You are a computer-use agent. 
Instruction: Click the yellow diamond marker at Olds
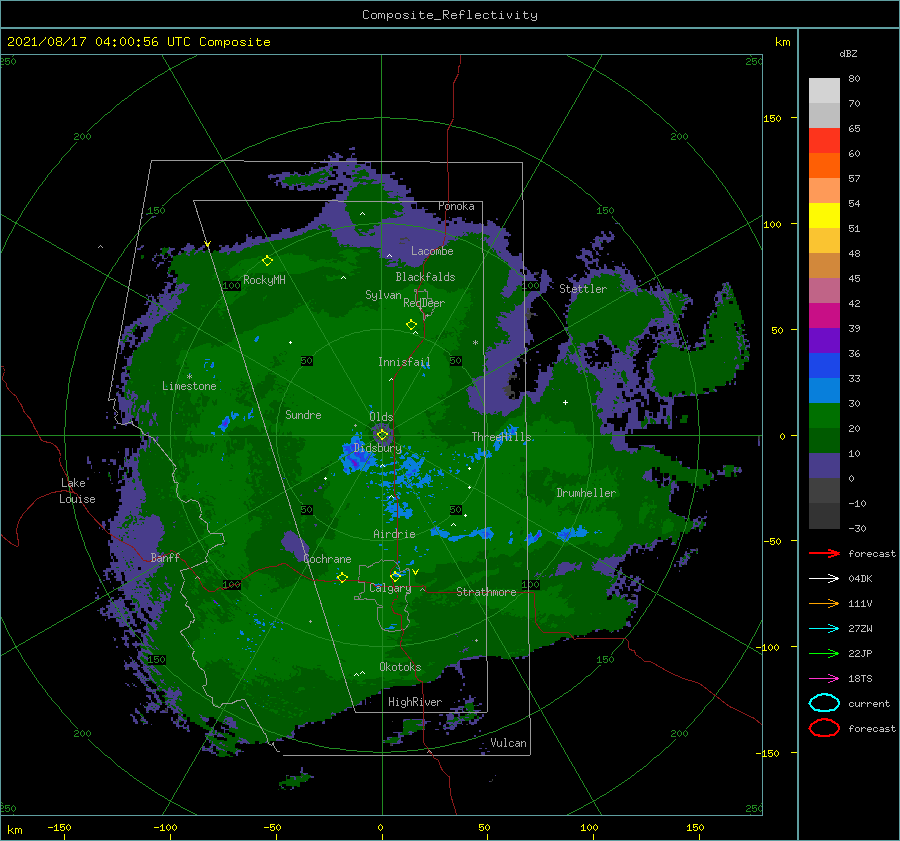(382, 435)
